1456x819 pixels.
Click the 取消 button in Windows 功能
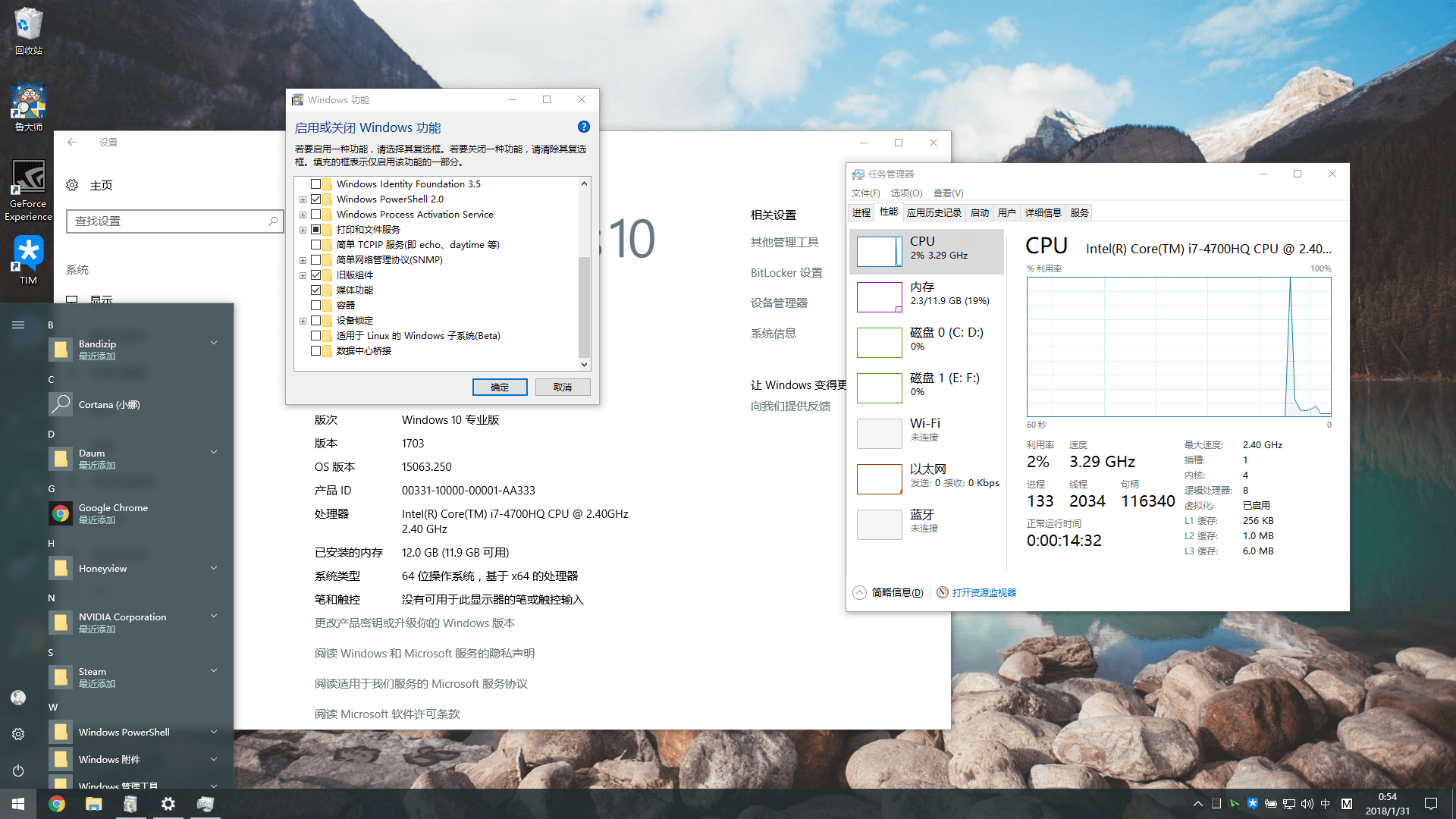point(563,387)
